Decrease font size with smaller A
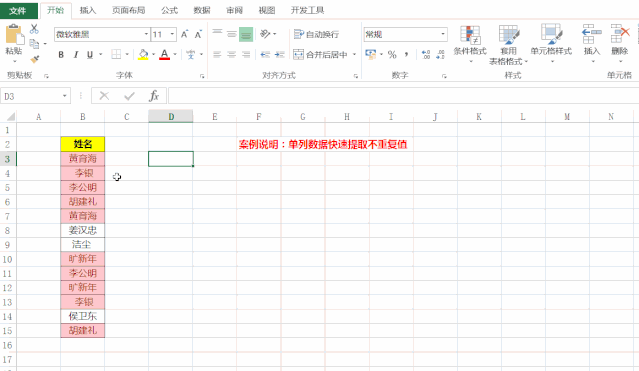The width and height of the screenshot is (639, 371). pos(198,35)
